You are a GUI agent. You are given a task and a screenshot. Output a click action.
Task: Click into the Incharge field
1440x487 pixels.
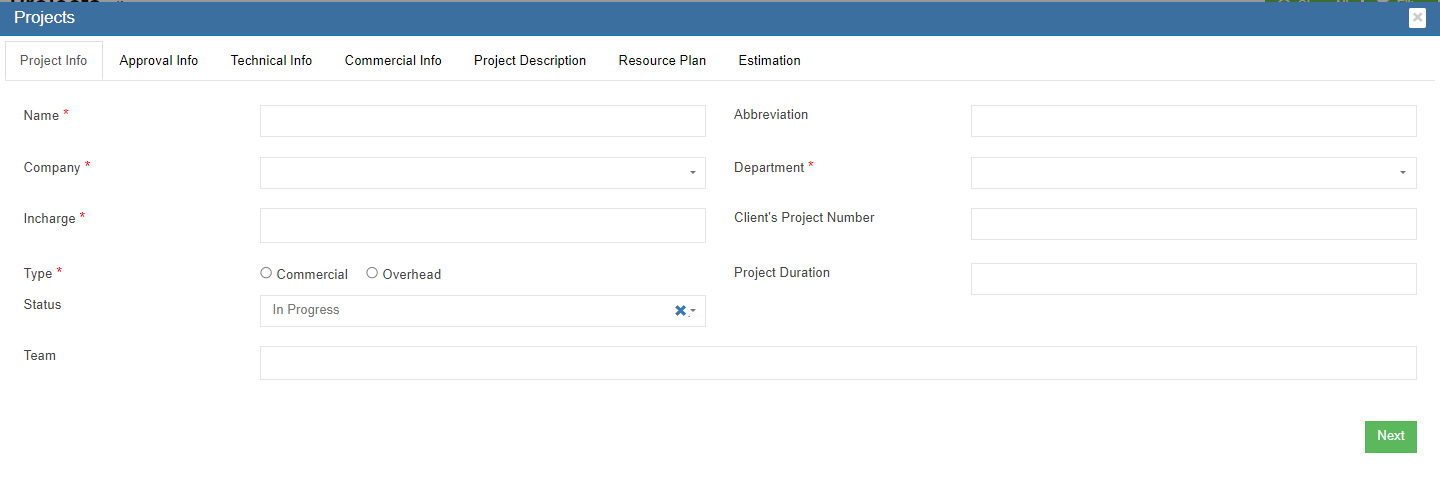coord(482,225)
